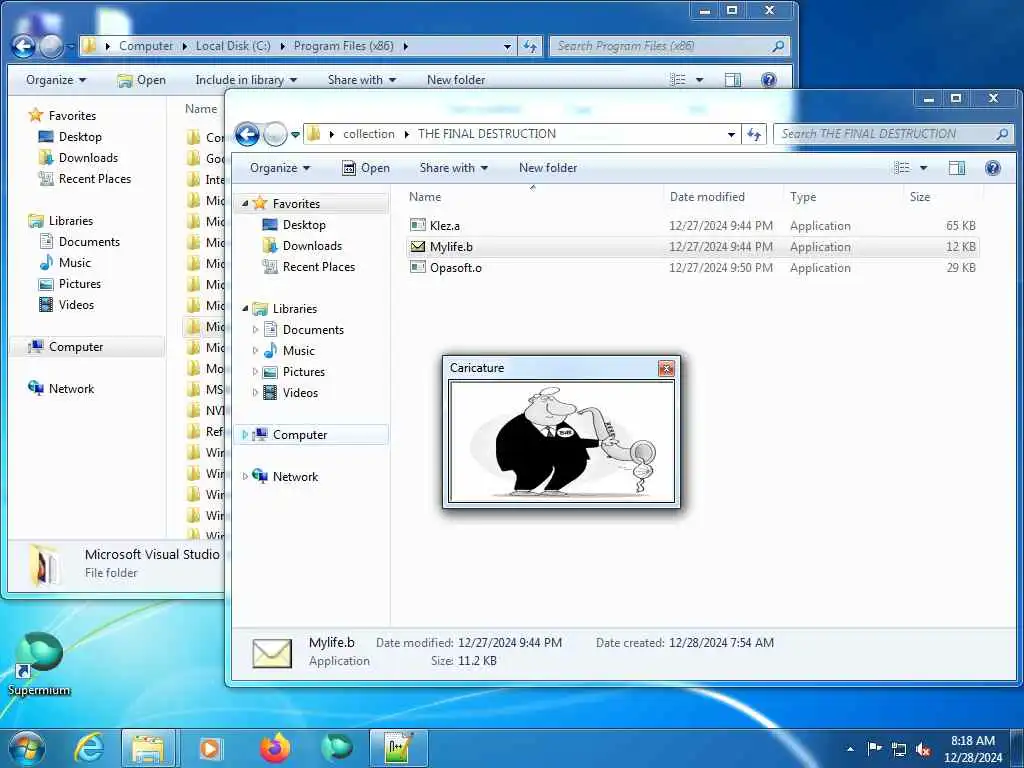Collapse Favorites tree in front window
This screenshot has height=768, width=1024.
pyautogui.click(x=245, y=204)
